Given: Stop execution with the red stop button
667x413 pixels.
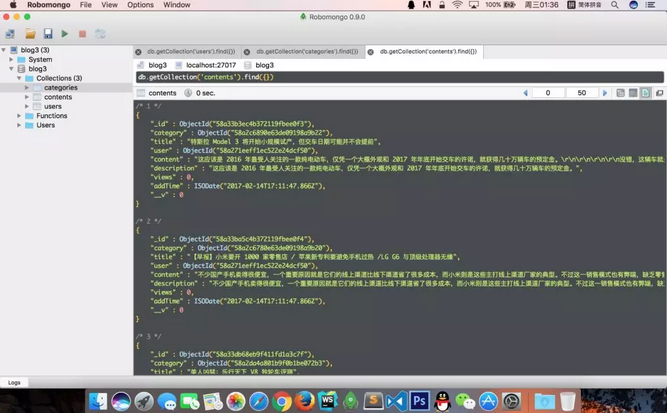Looking at the screenshot, I should pyautogui.click(x=83, y=34).
